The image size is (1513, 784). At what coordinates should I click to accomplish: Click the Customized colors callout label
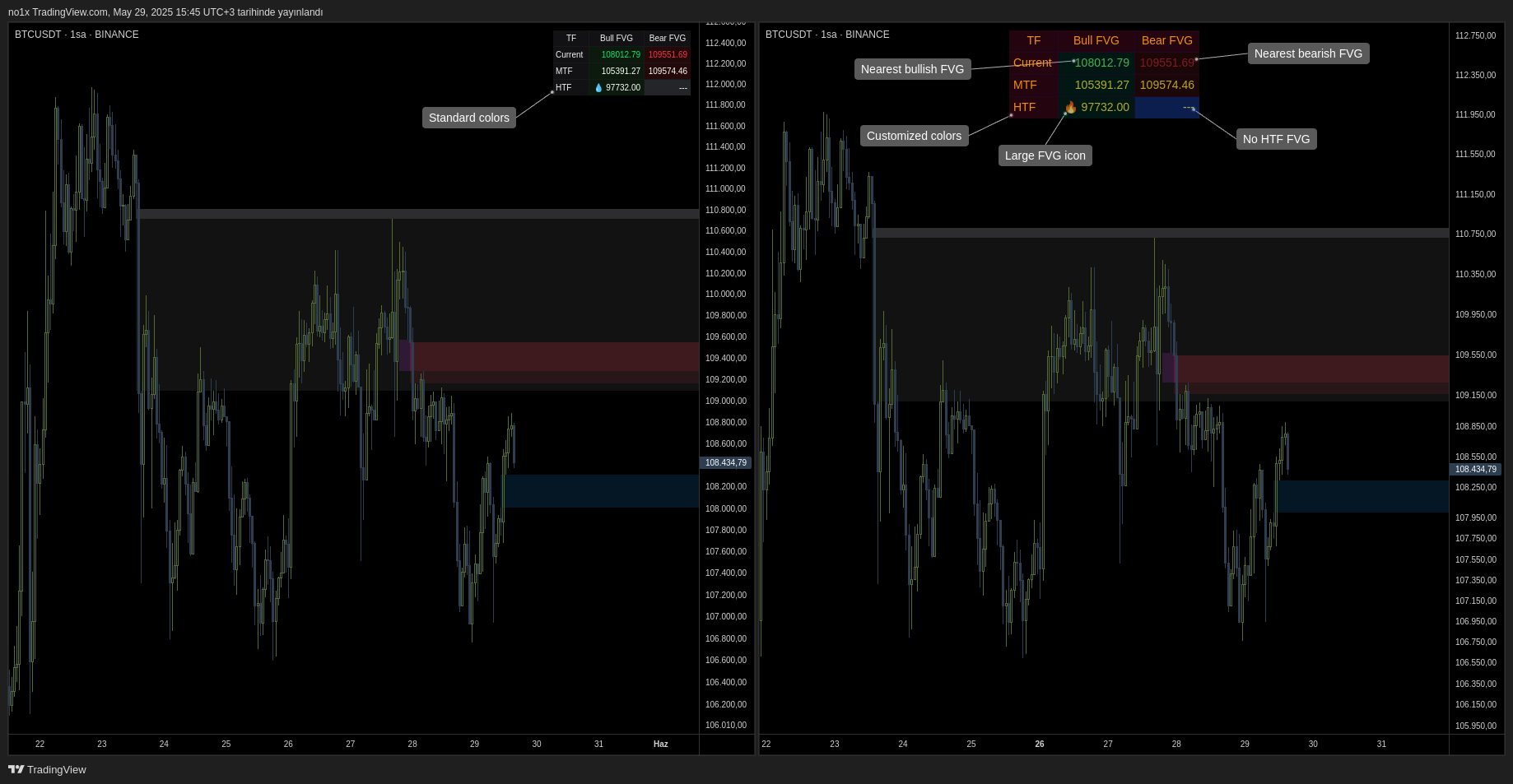[914, 136]
